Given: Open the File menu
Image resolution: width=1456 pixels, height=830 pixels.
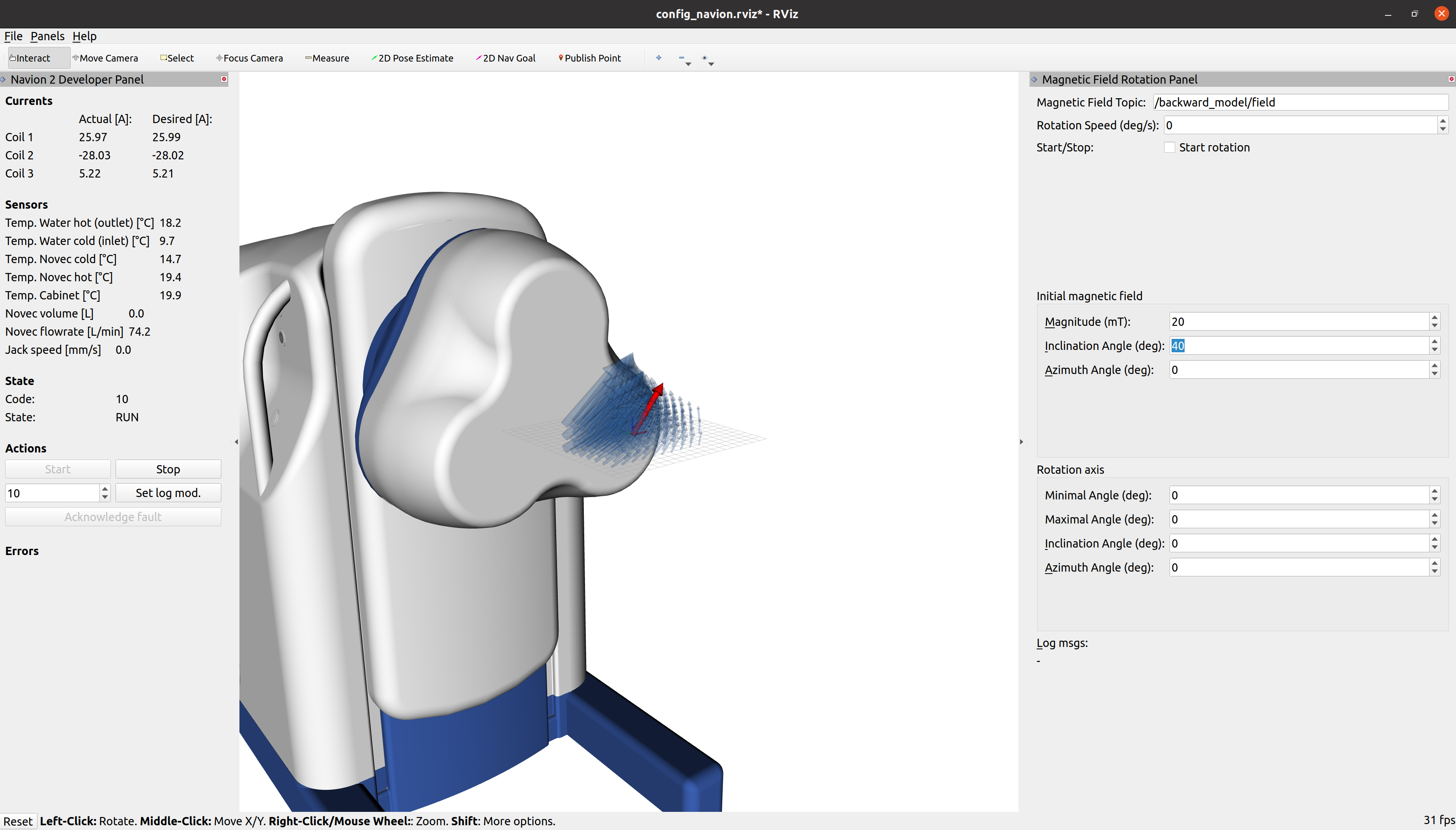Looking at the screenshot, I should 13,36.
